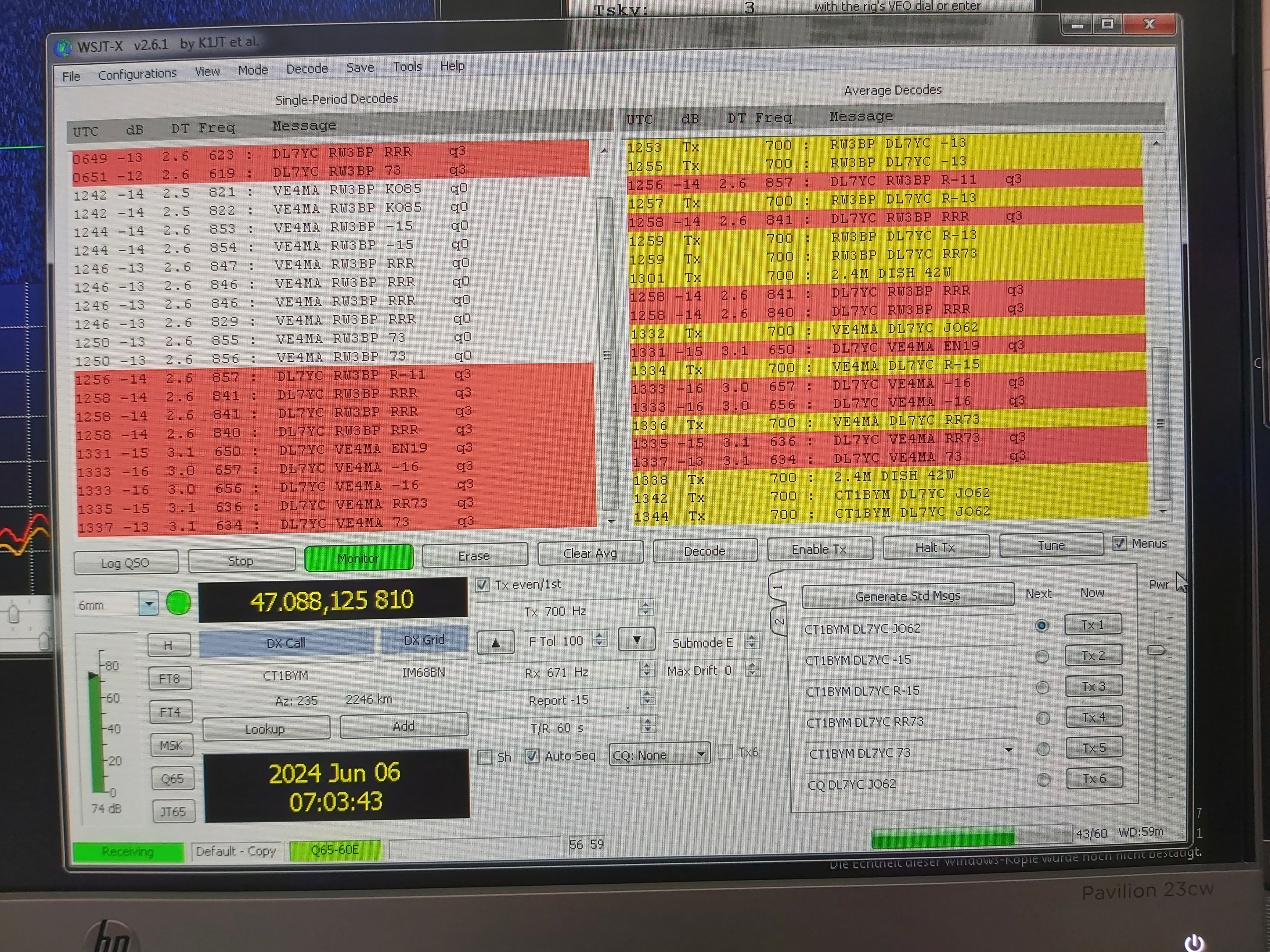Switch to JT65 mode
The image size is (1270, 952).
pos(173,812)
